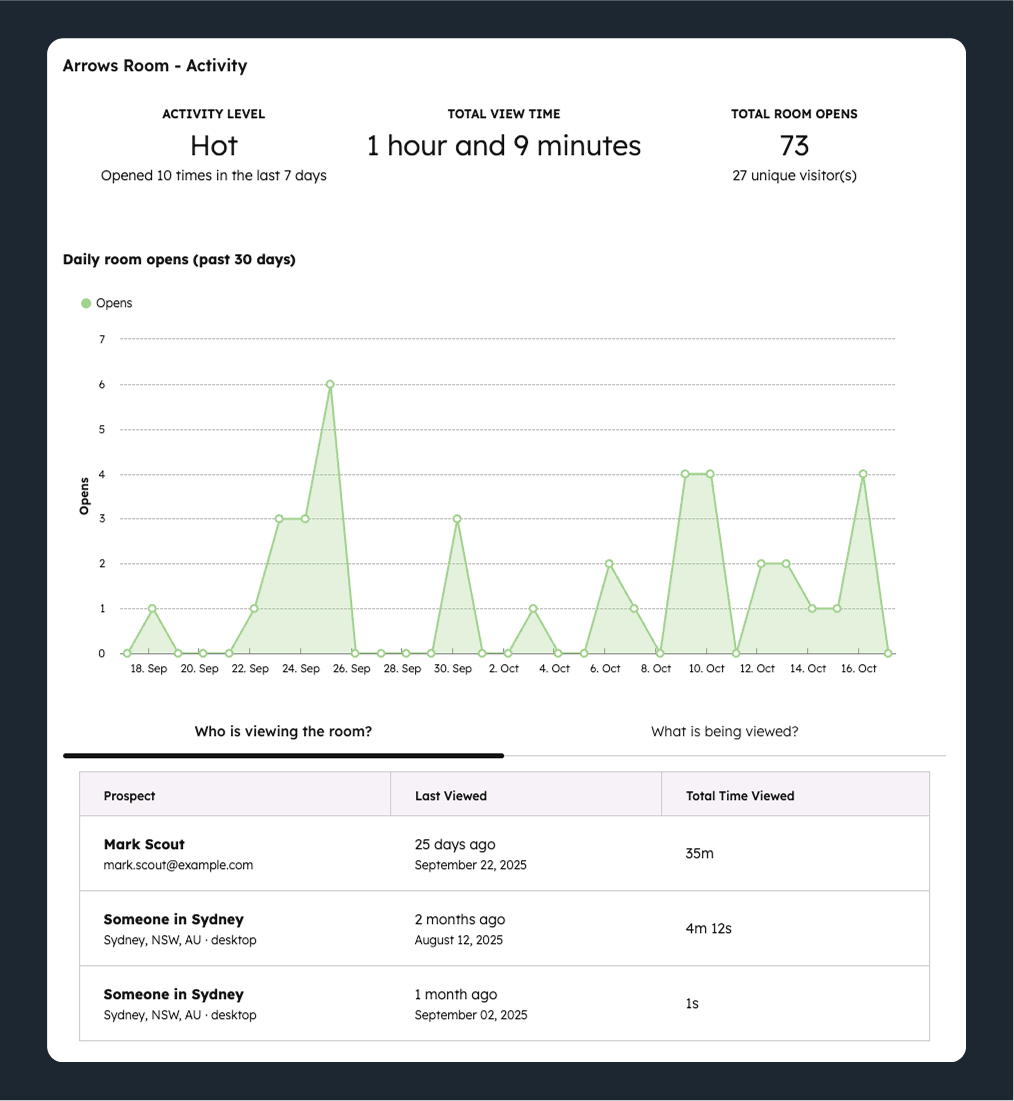Click the 1 hour and 9 minutes value
This screenshot has width=1014, height=1101.
point(504,146)
